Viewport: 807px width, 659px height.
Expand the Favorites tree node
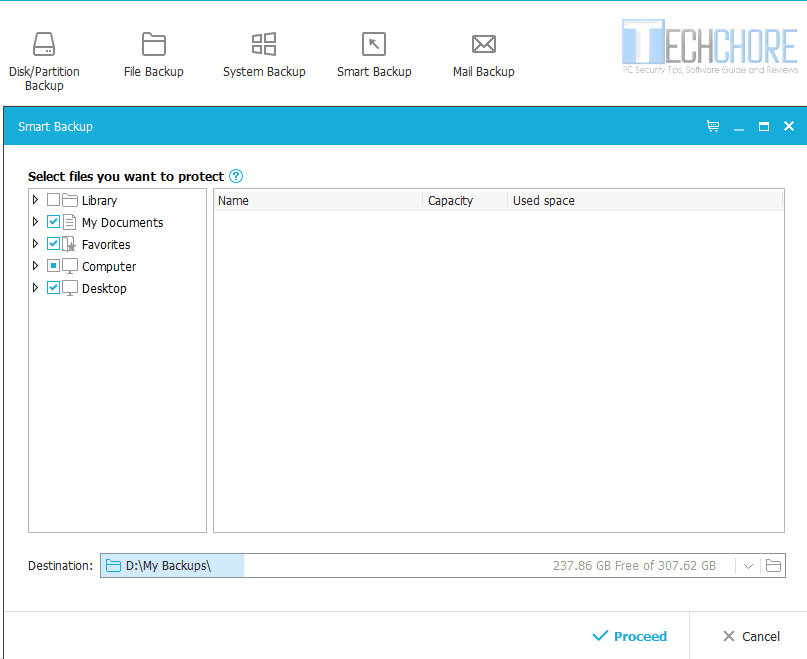pos(35,244)
